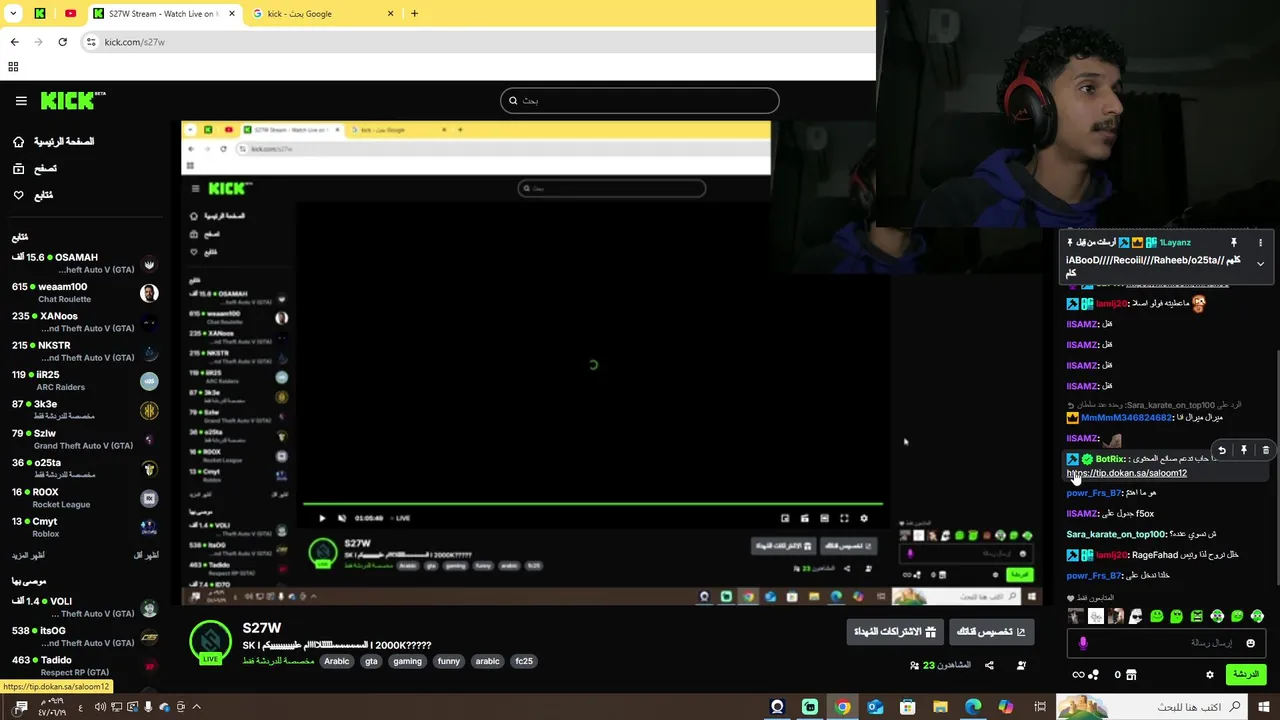Open the Browse sidebar item
This screenshot has height=720, width=1280.
coord(35,169)
